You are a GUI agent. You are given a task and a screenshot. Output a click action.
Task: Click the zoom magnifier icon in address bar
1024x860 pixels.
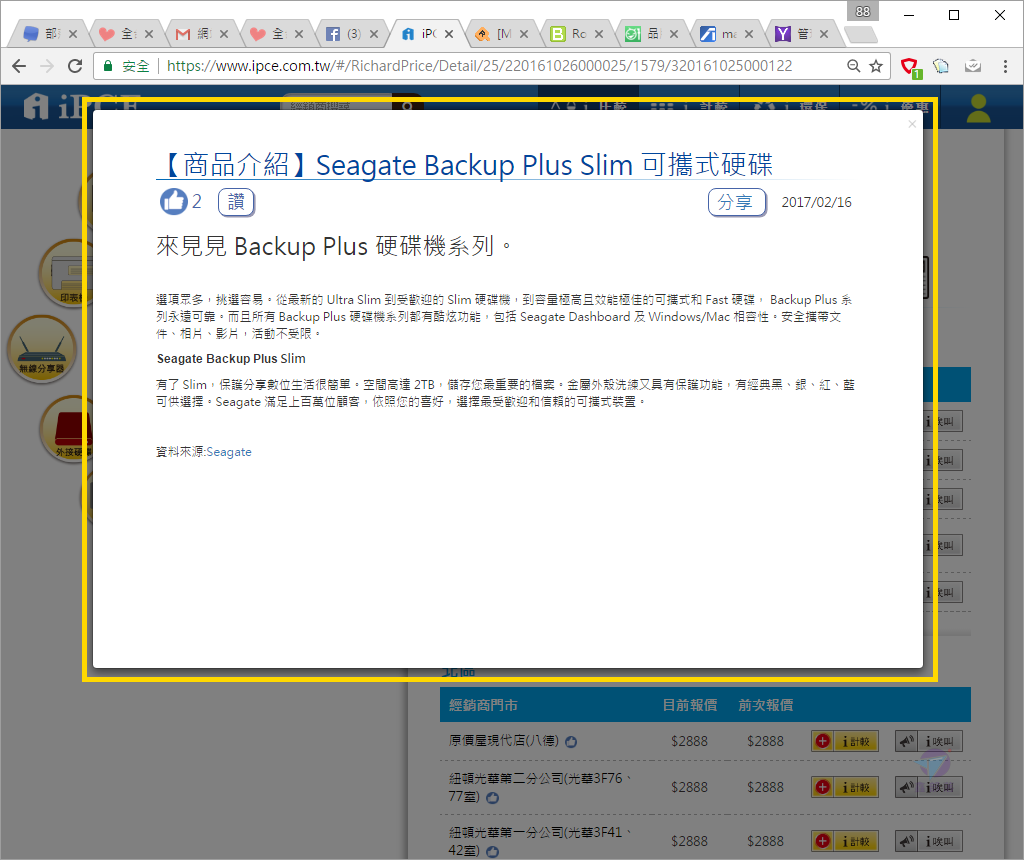853,66
